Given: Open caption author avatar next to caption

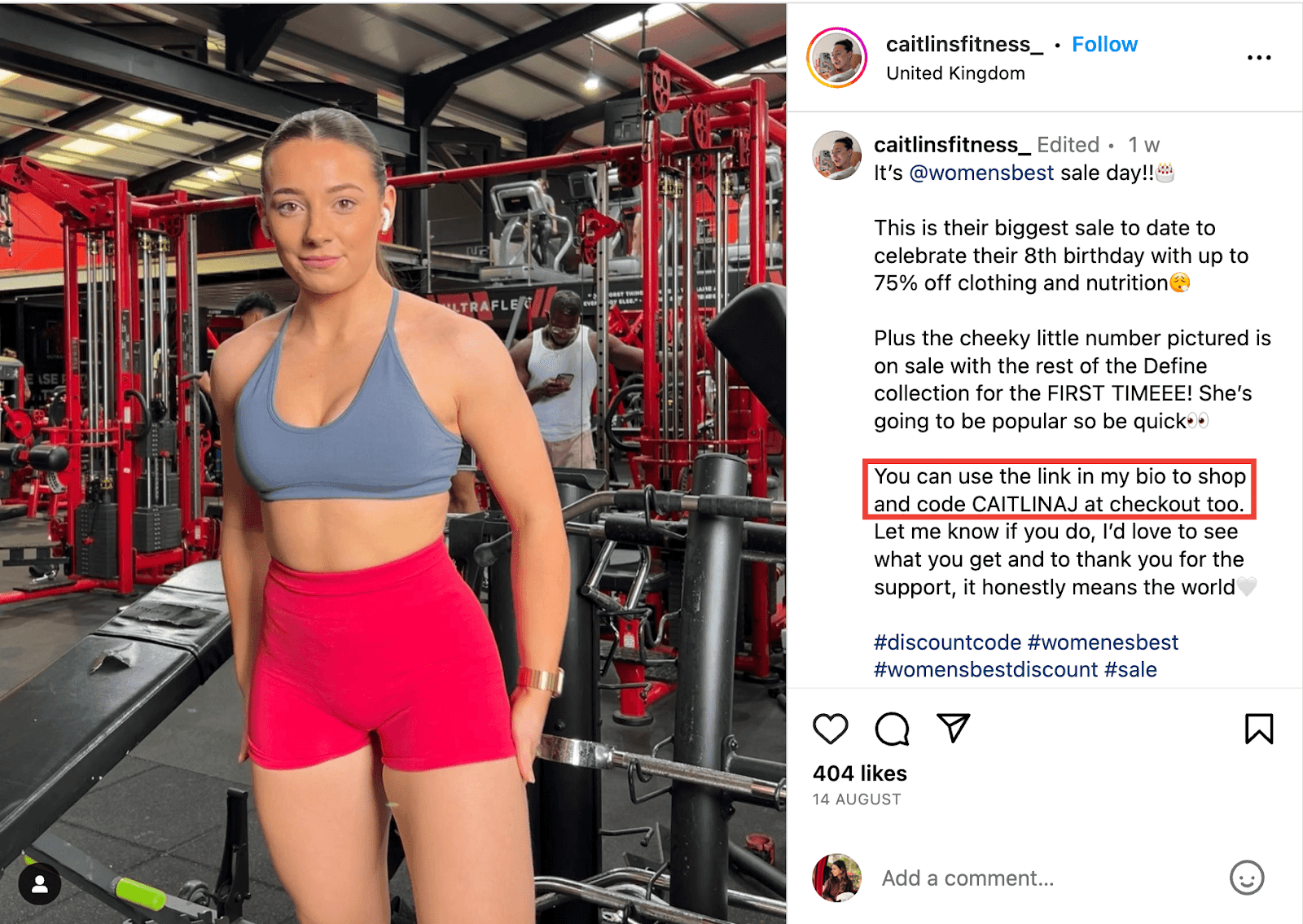Looking at the screenshot, I should (837, 155).
